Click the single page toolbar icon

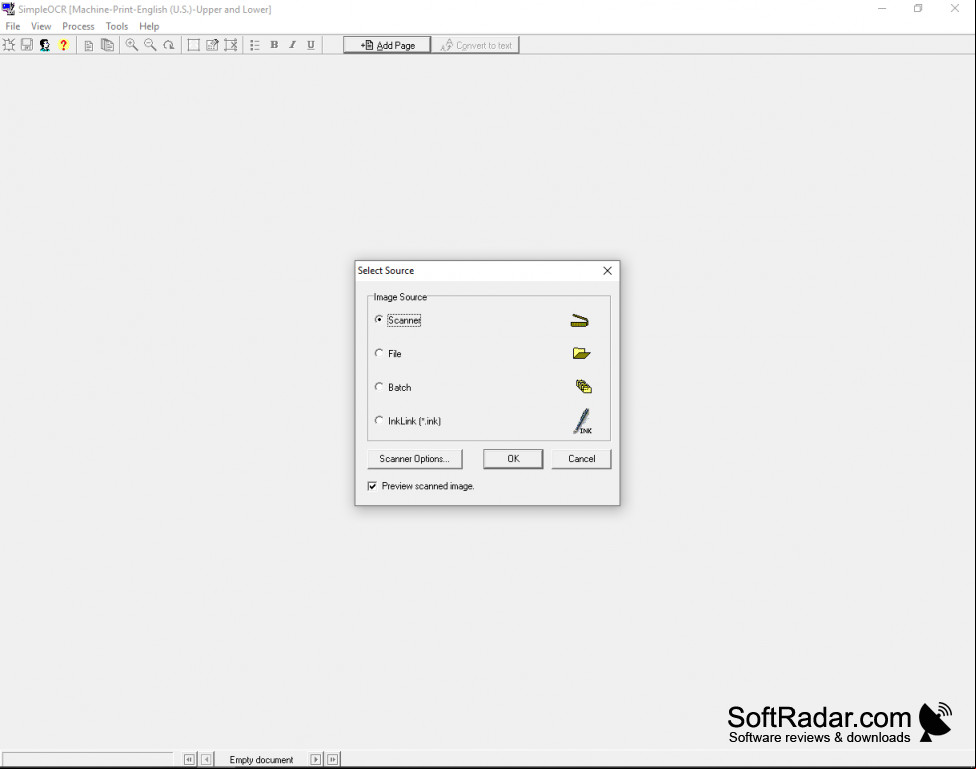click(89, 45)
